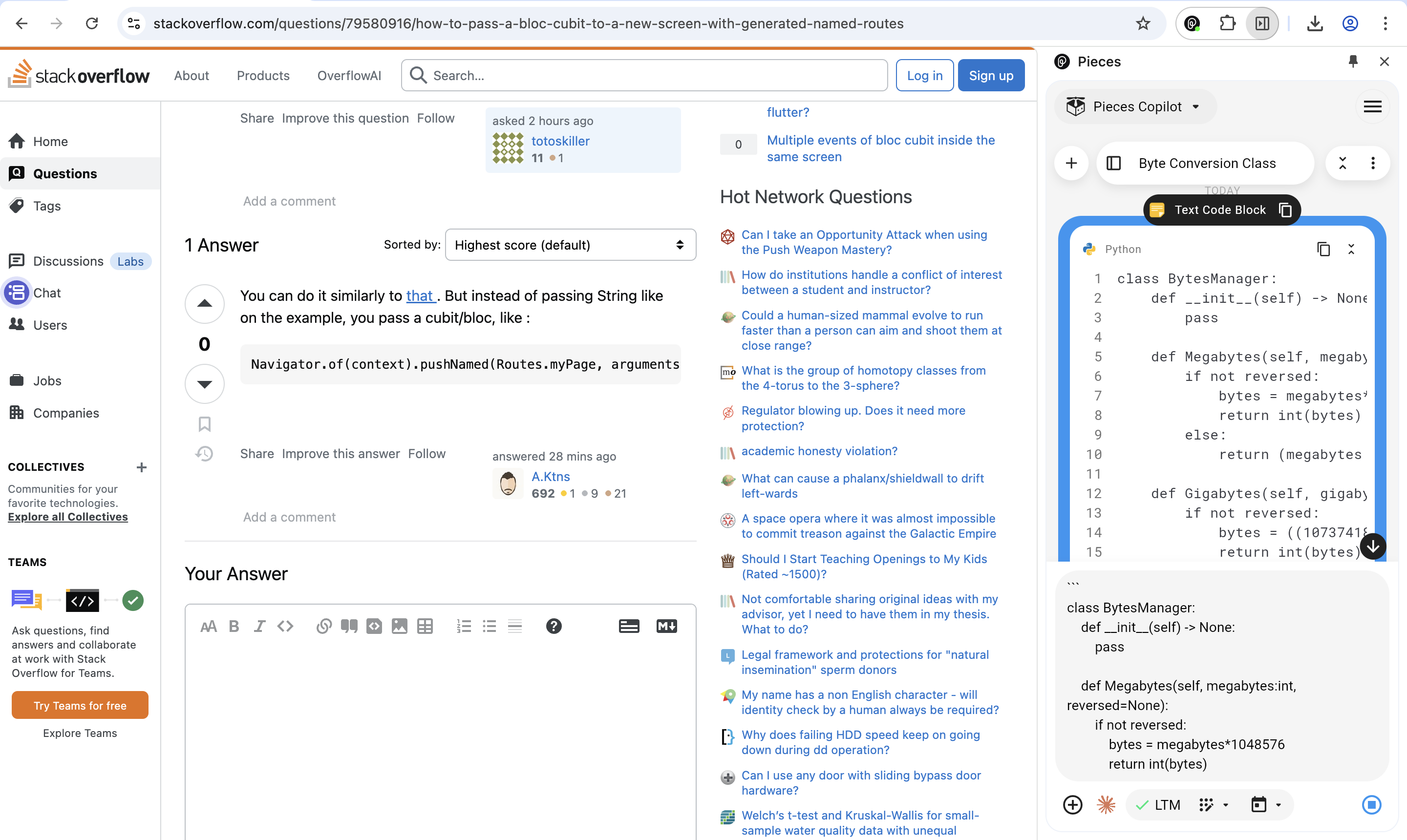Screen dimensions: 1407x840
Task: Bookmark the answer
Action: click(204, 424)
